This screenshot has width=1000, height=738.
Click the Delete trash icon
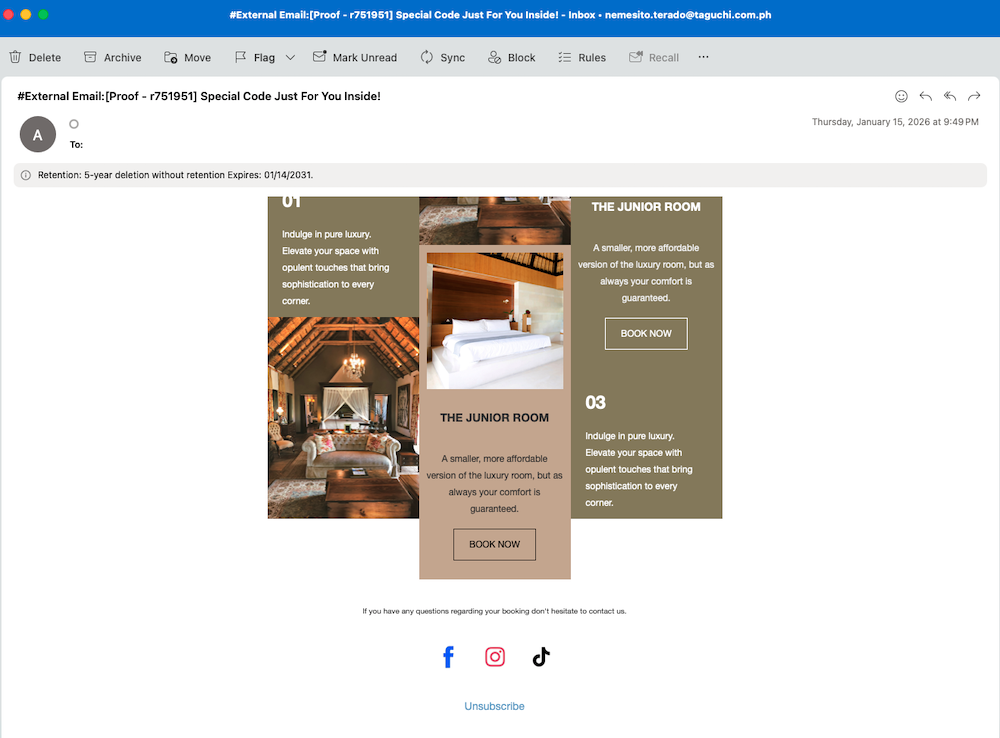[x=16, y=58]
